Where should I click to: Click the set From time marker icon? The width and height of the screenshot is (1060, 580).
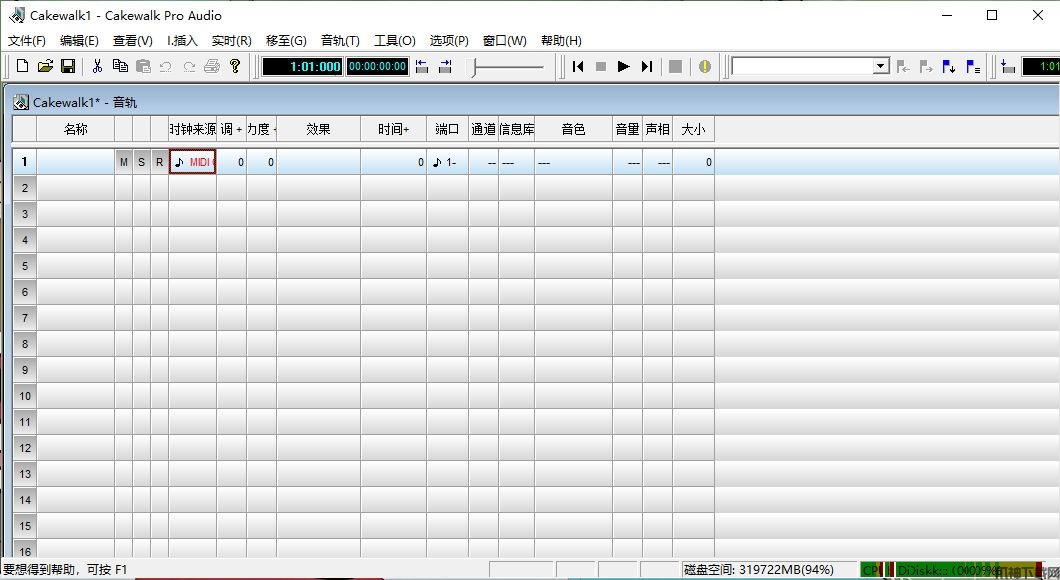tap(422, 66)
